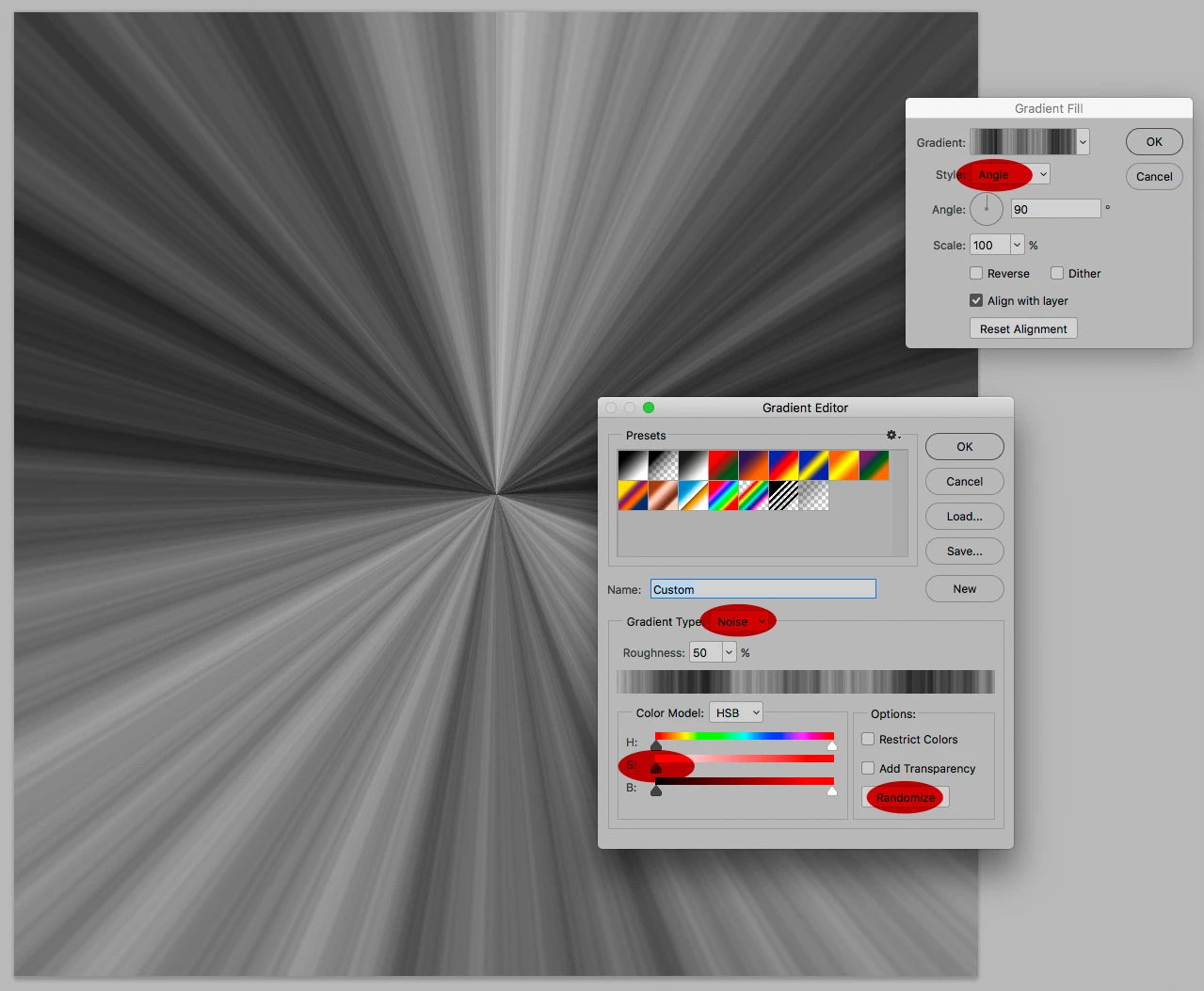Click OK in the Gradient Fill dialog
Viewport: 1204px width, 991px height.
pos(1154,141)
